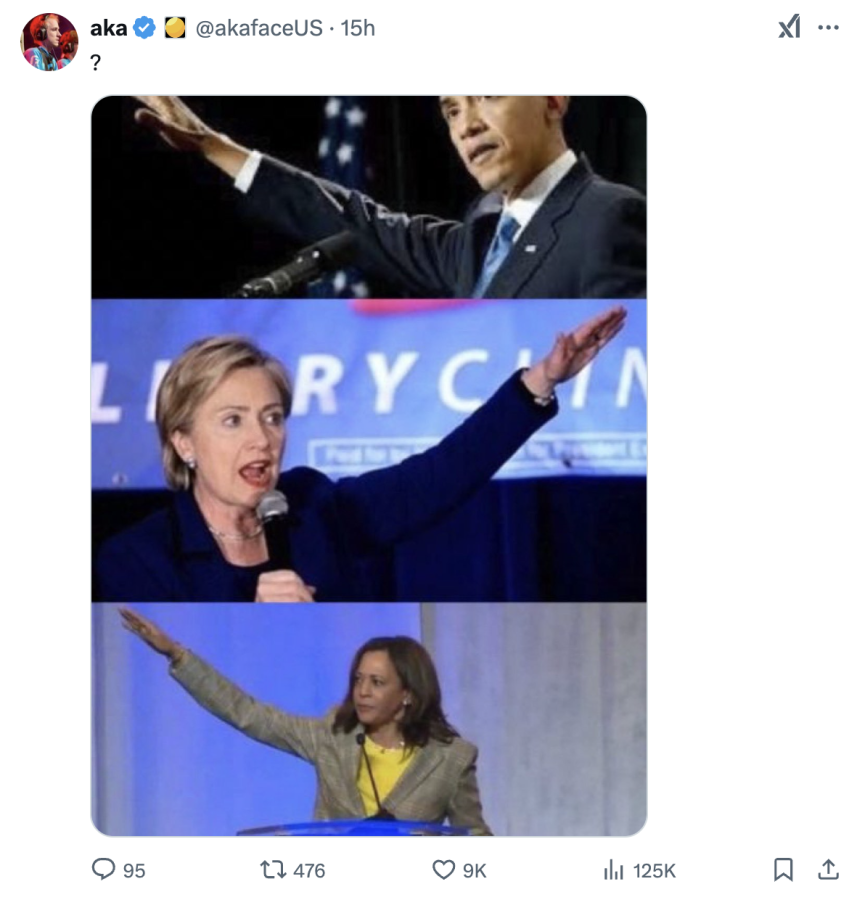Screen dimensions: 865x900
Task: Open the aka profile avatar
Action: point(48,42)
